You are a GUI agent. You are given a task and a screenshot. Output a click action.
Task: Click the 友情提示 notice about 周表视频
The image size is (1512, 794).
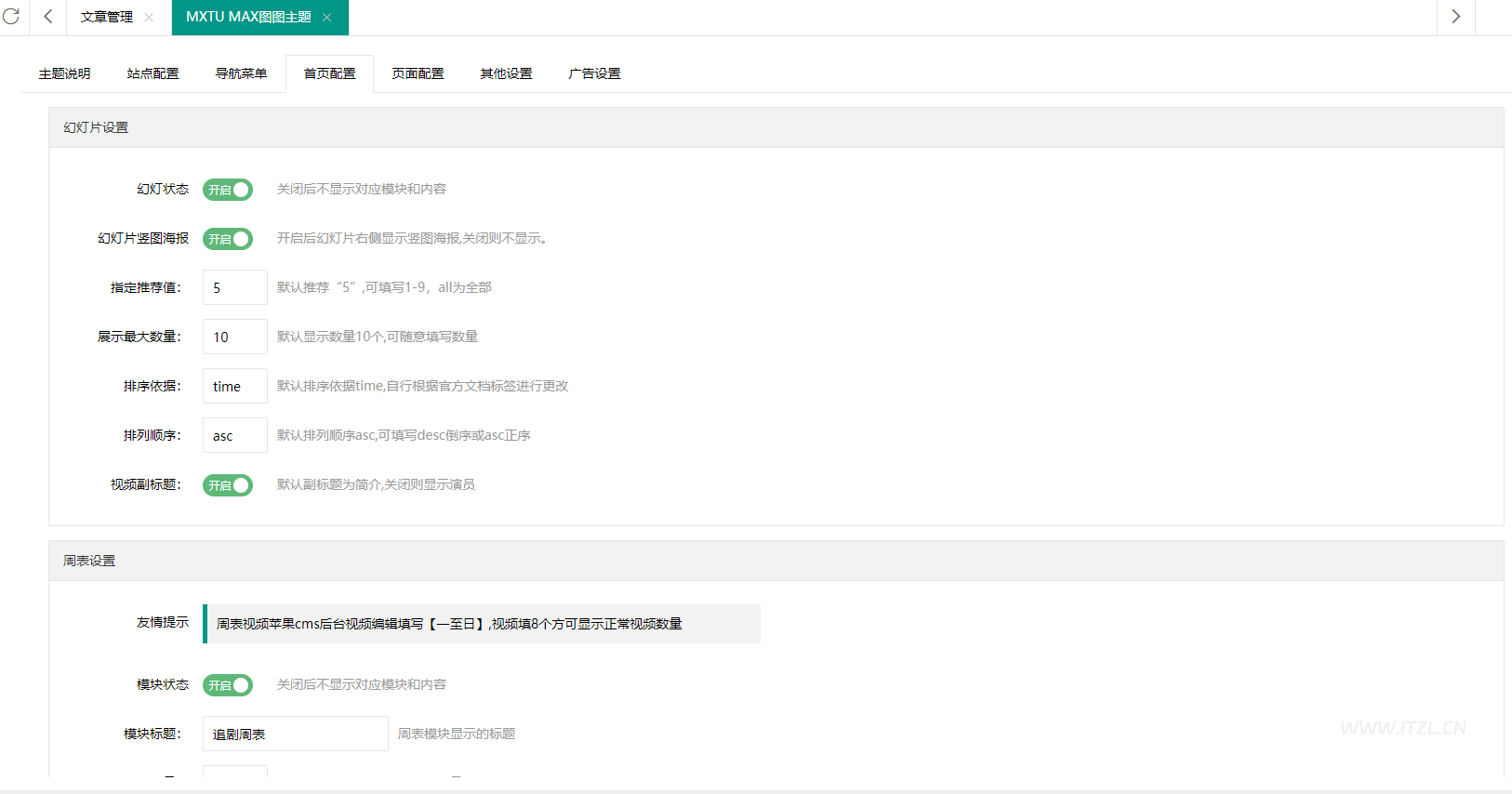click(x=482, y=624)
